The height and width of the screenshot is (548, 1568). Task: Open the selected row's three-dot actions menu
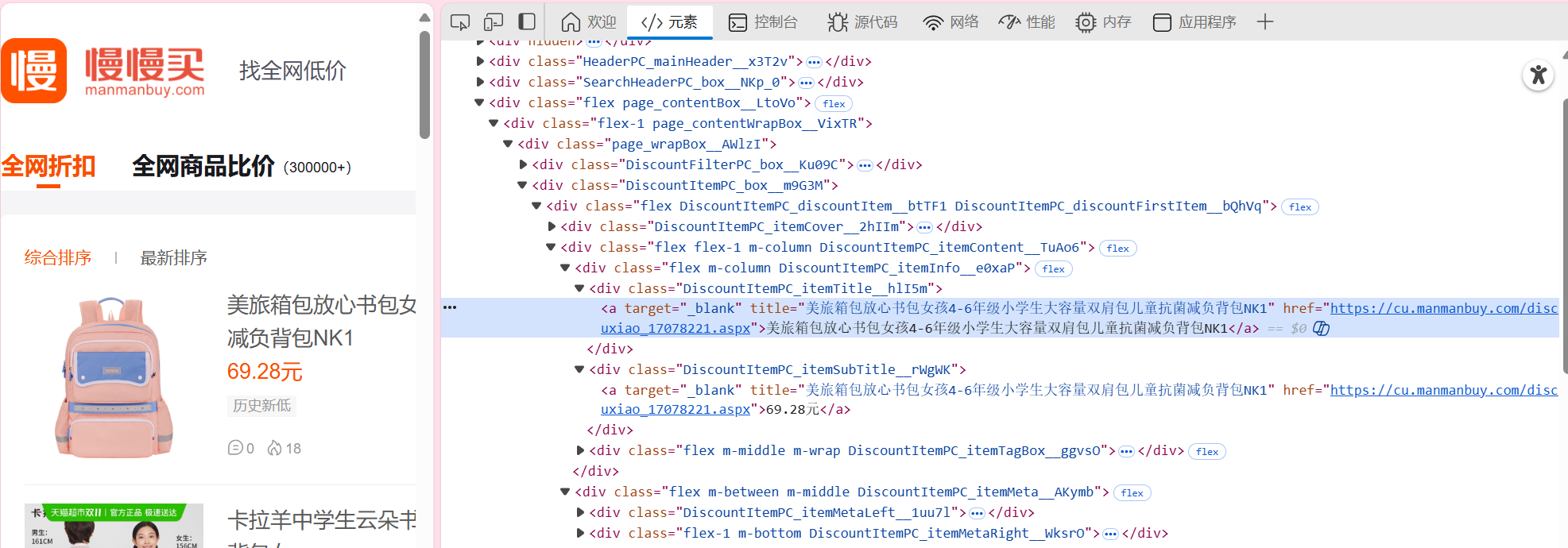point(450,307)
